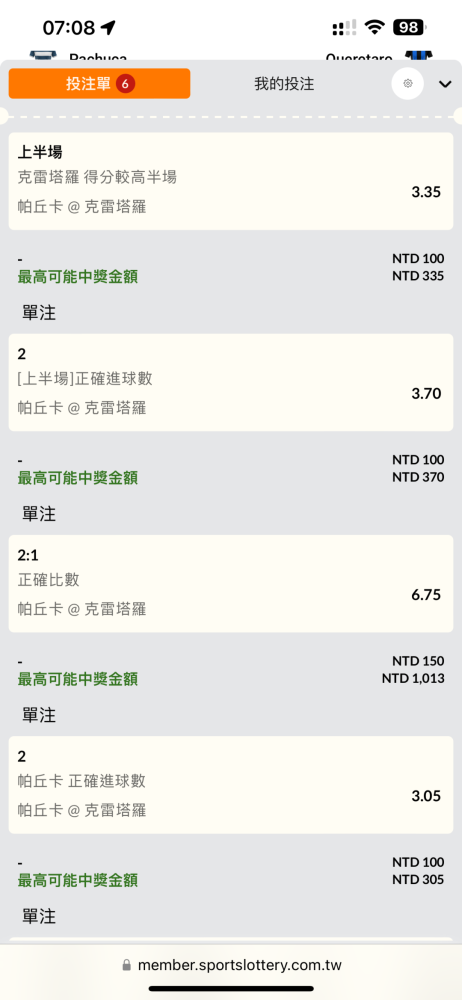Viewport: 462px width, 1000px height.
Task: Expand 單注 section below NTD 305
Action: (x=39, y=916)
